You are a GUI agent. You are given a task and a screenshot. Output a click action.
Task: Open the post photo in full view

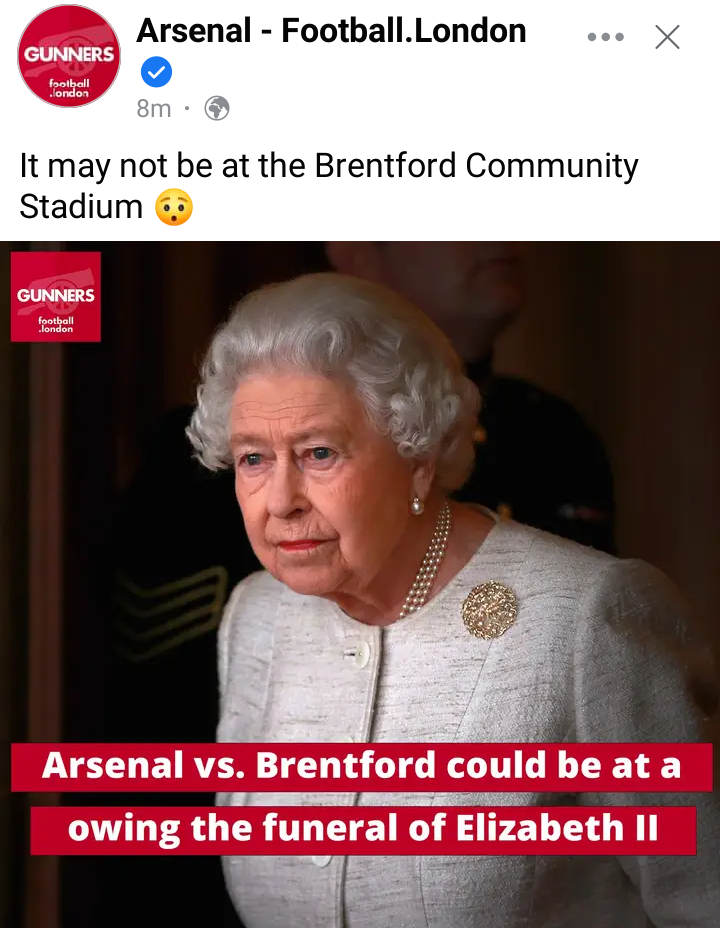[x=360, y=584]
